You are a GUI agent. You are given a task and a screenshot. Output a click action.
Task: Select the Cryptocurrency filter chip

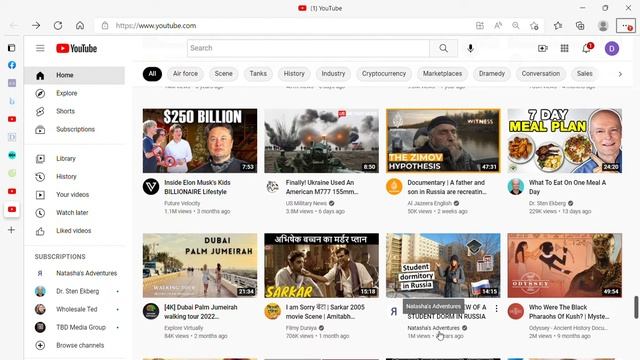[x=384, y=74]
